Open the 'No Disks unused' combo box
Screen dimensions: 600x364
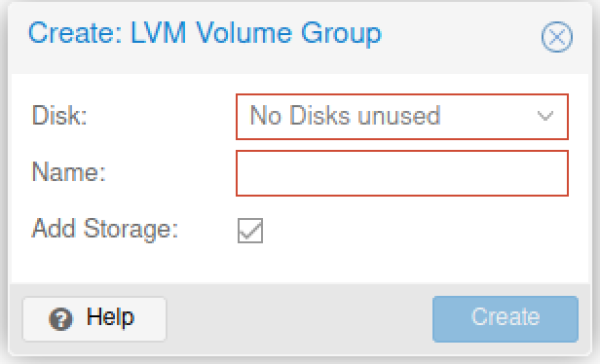pyautogui.click(x=402, y=116)
